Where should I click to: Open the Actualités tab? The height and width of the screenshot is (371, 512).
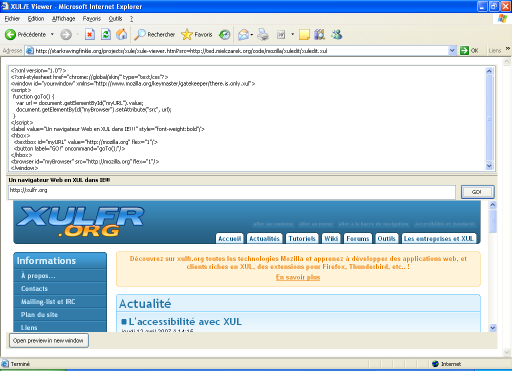tap(264, 238)
